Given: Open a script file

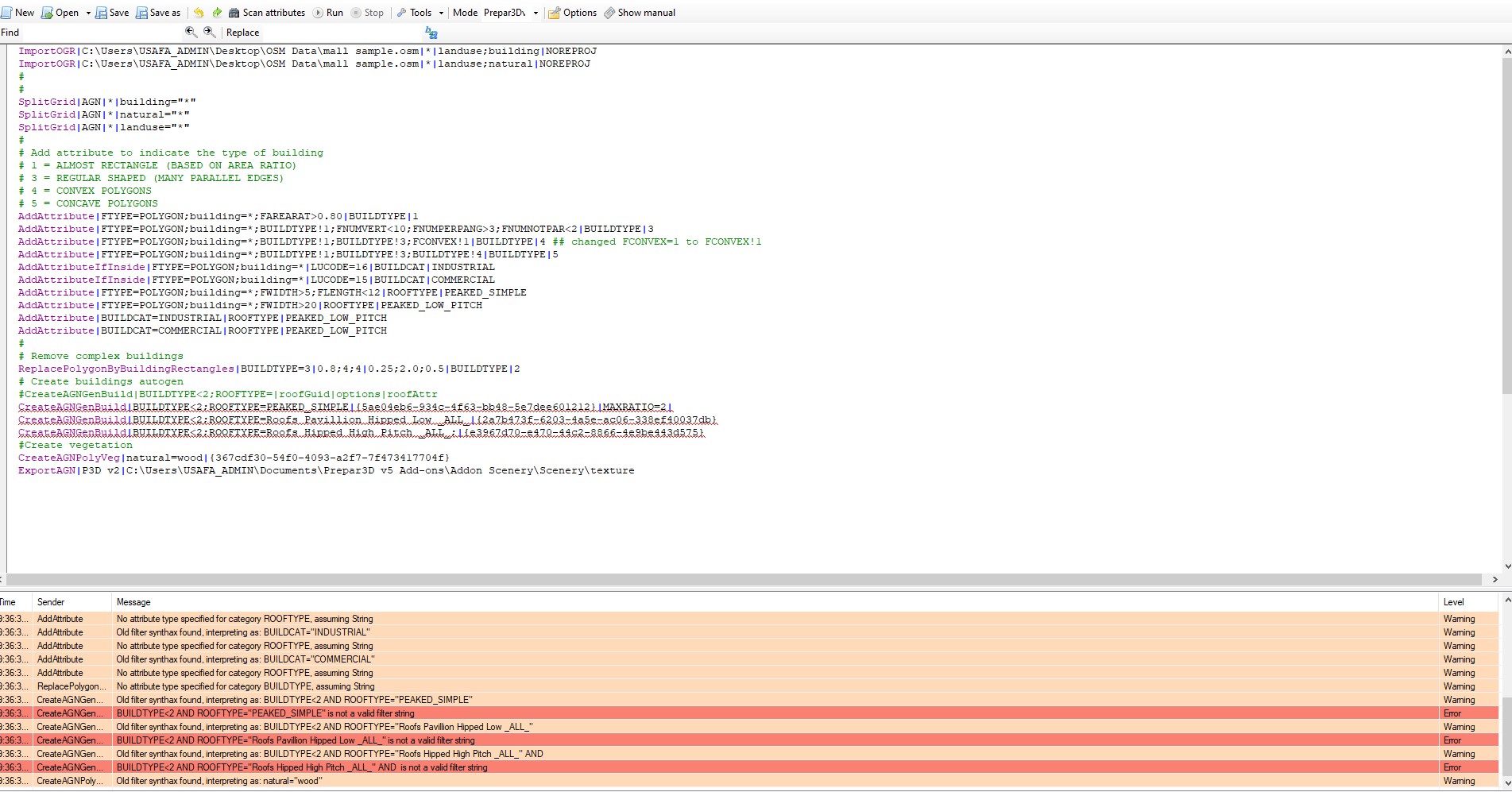Looking at the screenshot, I should pyautogui.click(x=60, y=13).
